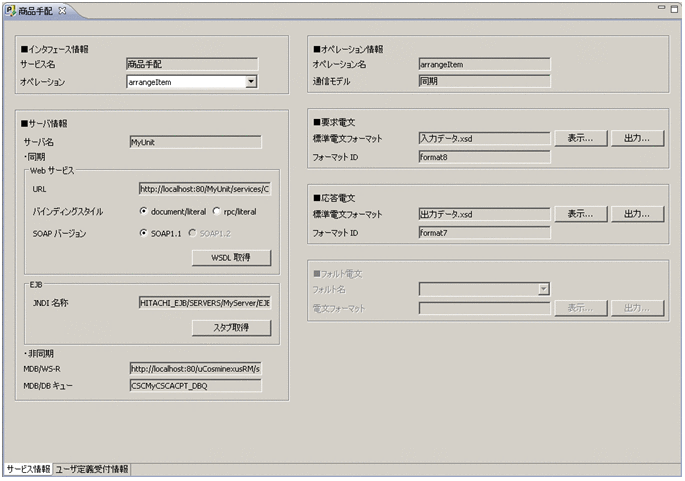
Task: Switch to ユーザ定義受付情報 tab
Action: point(92,469)
